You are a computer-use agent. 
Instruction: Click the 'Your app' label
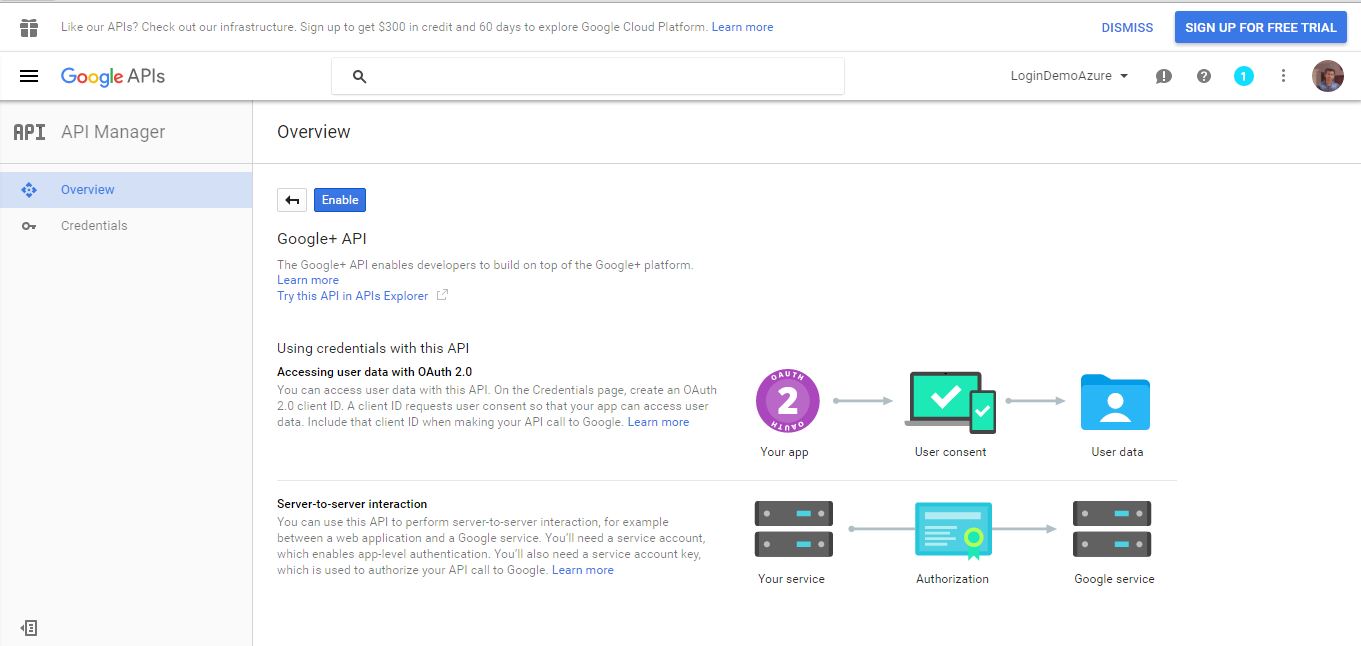click(784, 452)
